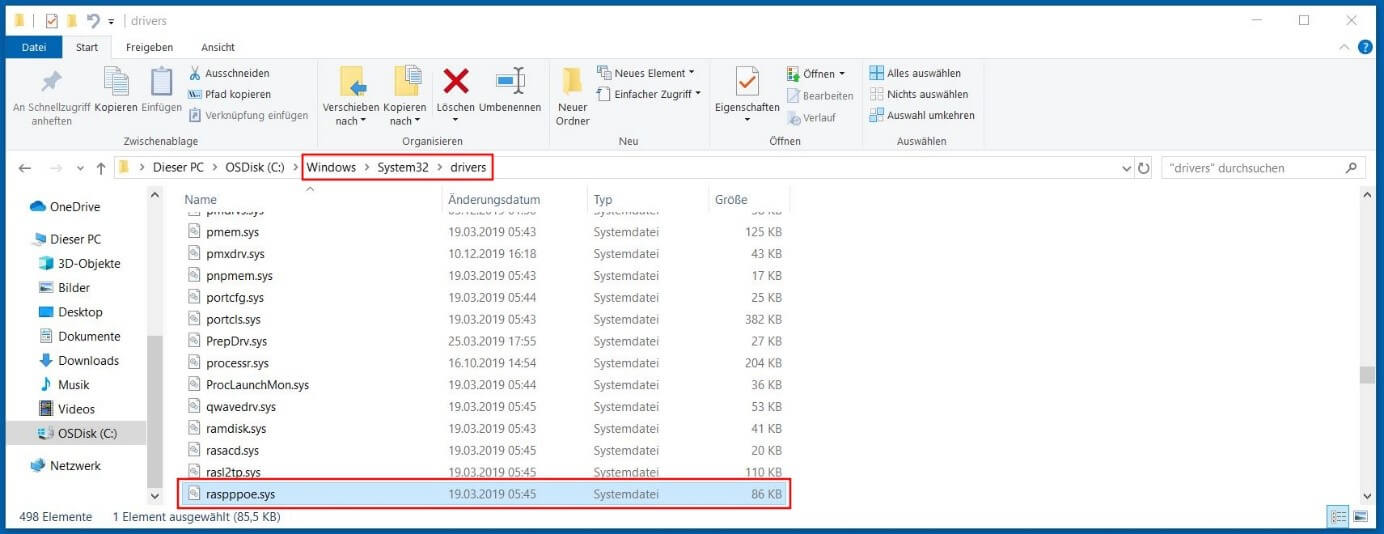Screen dimensions: 1384x534
Task: Open 3D-Objekte folder in sidebar
Action: (x=79, y=263)
